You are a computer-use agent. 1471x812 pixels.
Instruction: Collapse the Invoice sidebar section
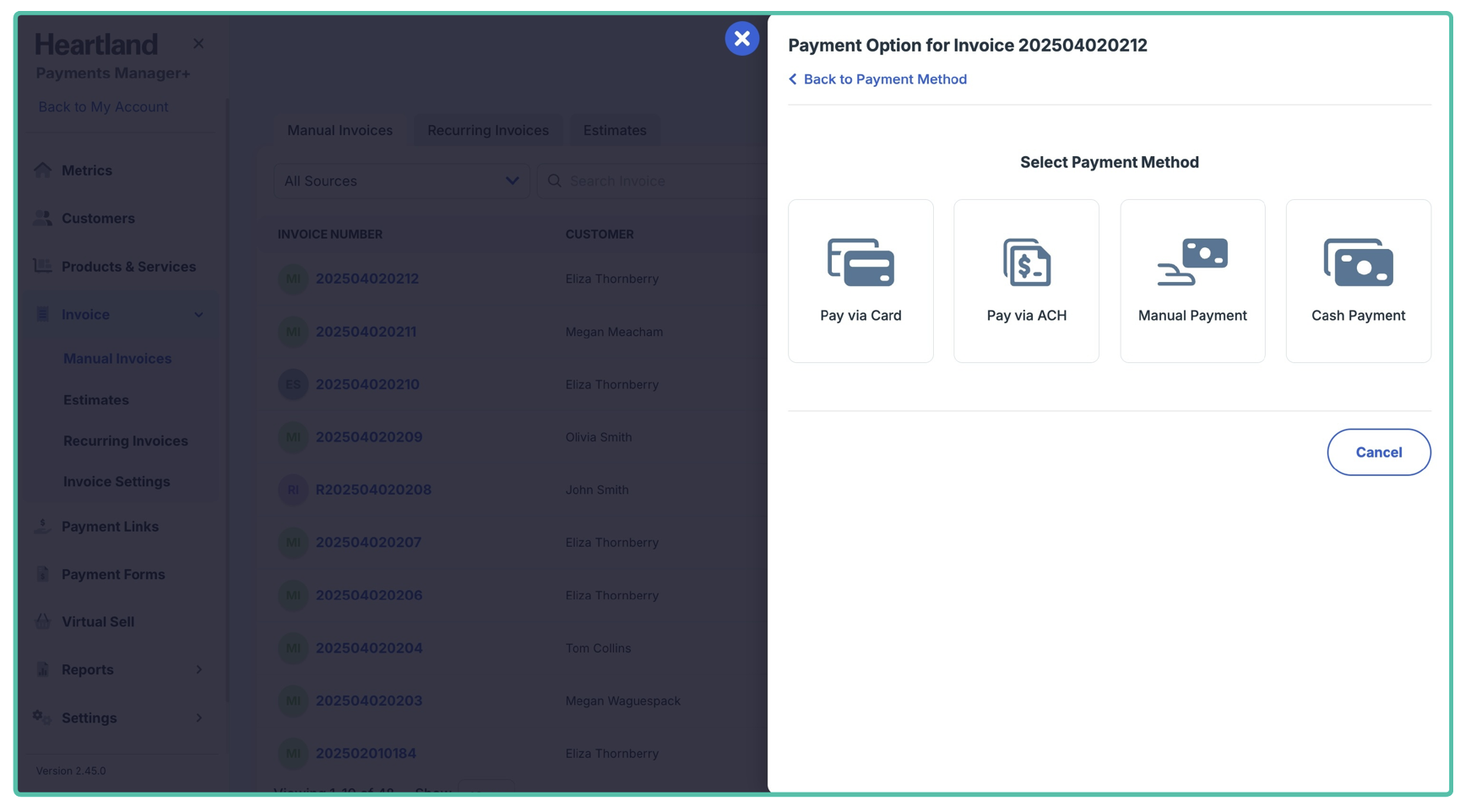click(199, 315)
